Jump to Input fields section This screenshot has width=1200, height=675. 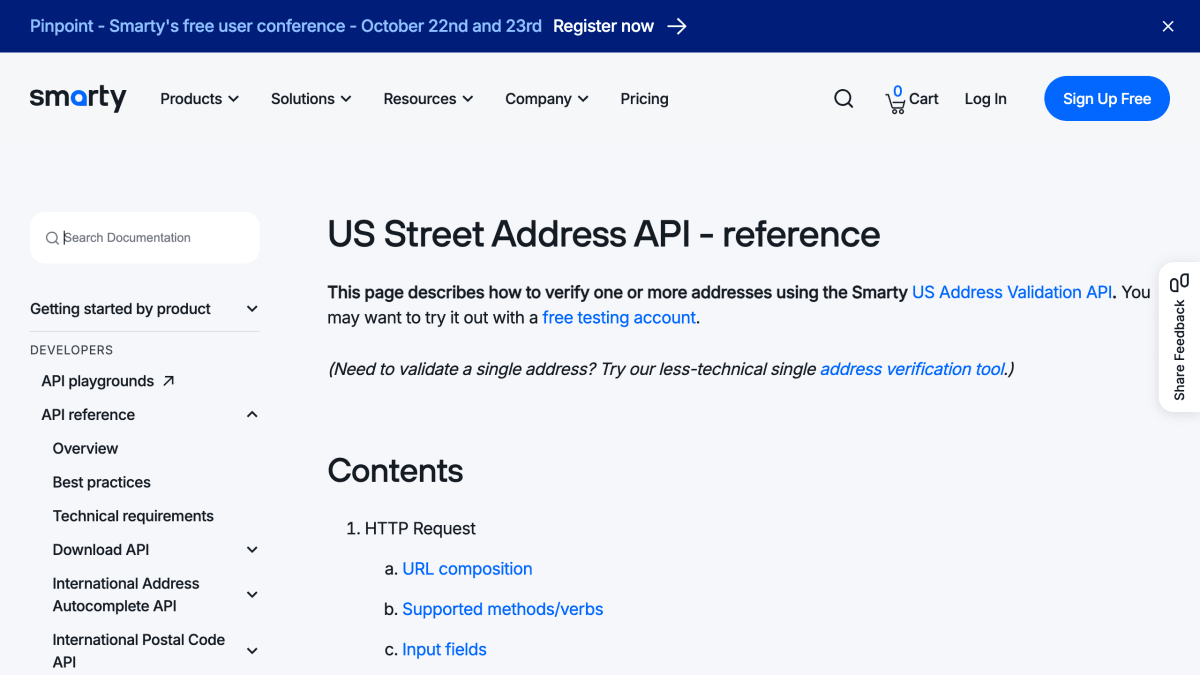[444, 649]
